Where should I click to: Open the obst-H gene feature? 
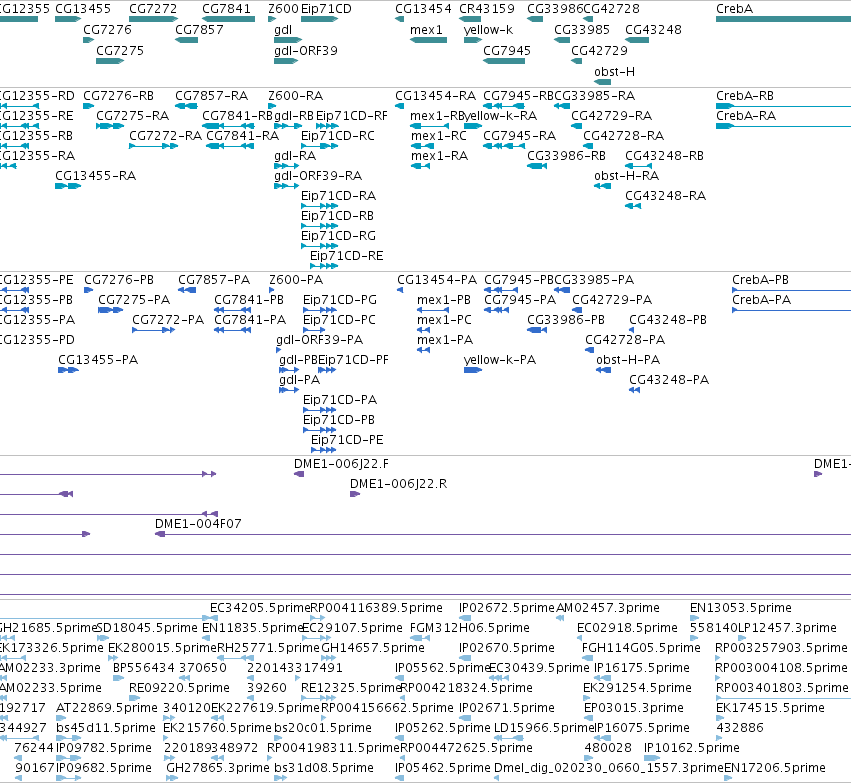point(602,82)
